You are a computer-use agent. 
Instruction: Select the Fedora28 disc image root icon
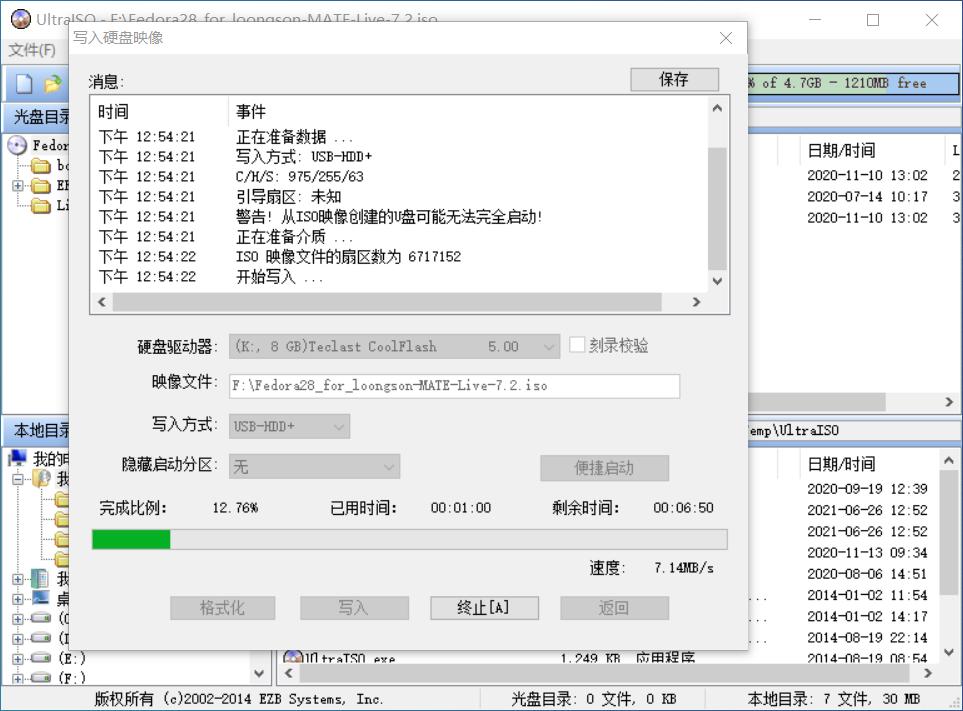(18, 146)
